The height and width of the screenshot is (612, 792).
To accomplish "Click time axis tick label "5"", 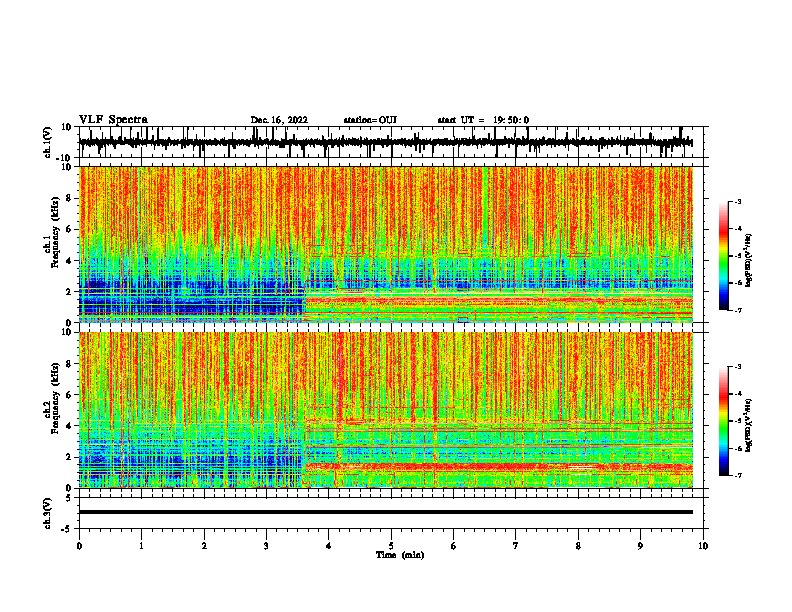I will point(391,546).
